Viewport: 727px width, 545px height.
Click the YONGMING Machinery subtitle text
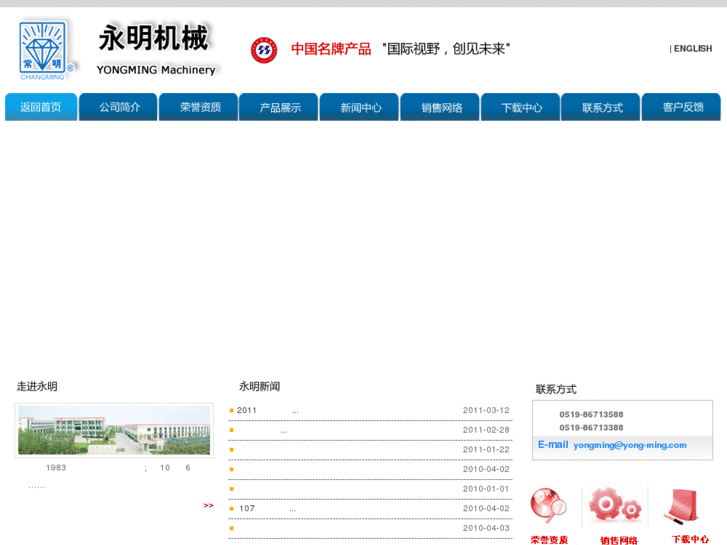pos(156,70)
